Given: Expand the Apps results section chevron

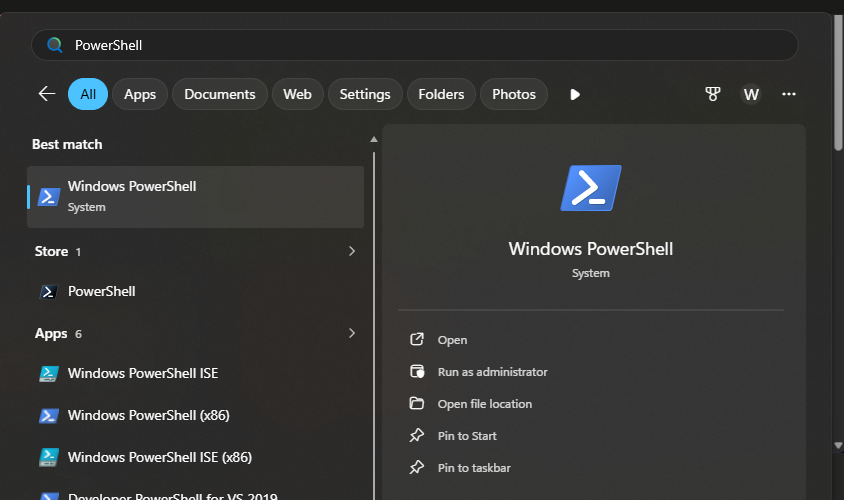Looking at the screenshot, I should (351, 333).
